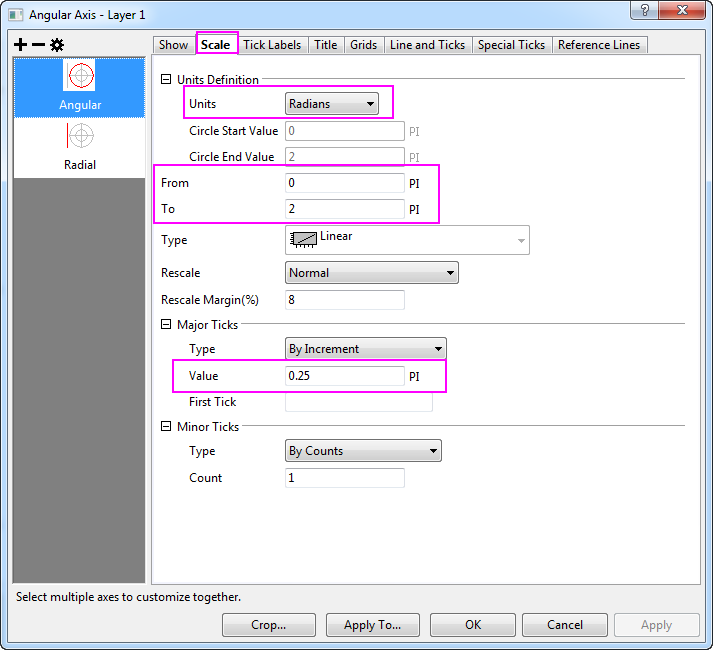The image size is (713, 650).
Task: Click the Major Ticks Value field
Action: [x=344, y=376]
